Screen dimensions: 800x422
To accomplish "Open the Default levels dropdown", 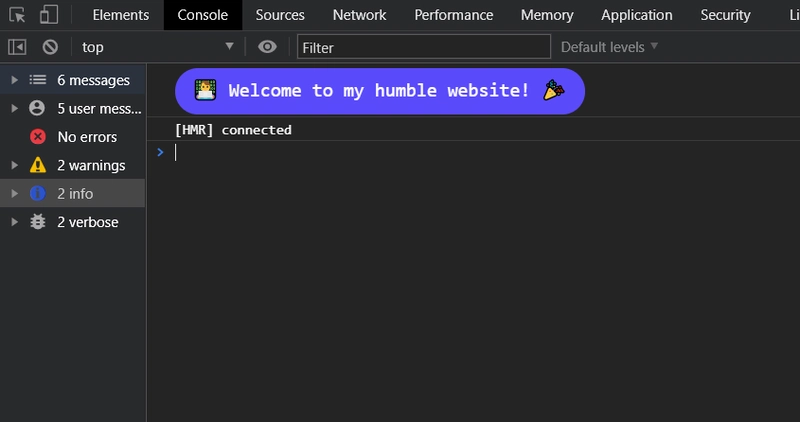I will point(609,47).
